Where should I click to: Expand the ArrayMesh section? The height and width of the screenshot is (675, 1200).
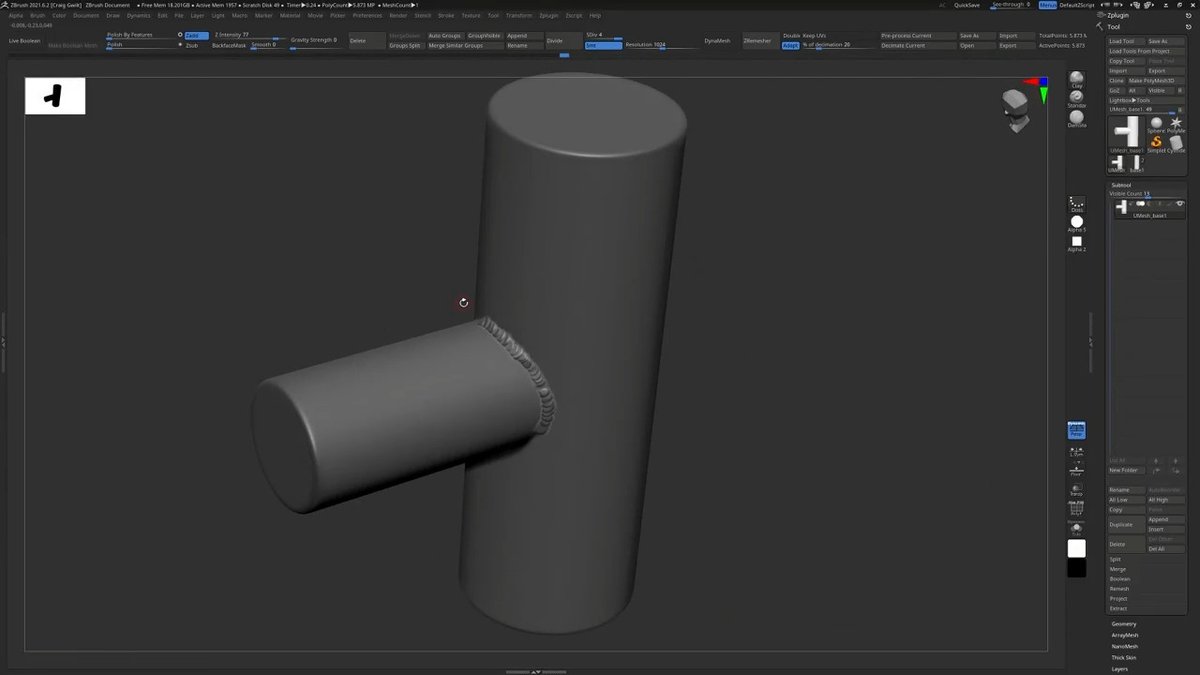[x=1125, y=635]
